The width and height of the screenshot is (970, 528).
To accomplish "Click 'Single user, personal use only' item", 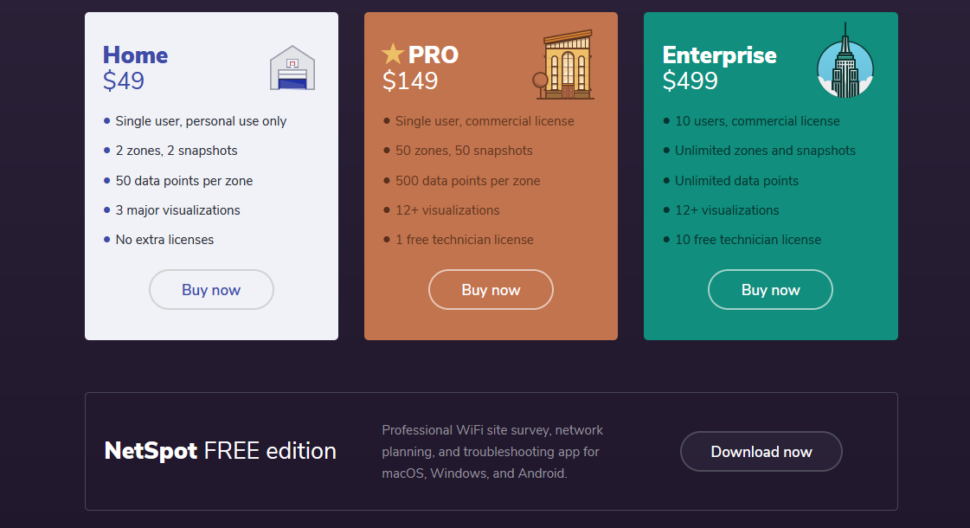I will tap(201, 121).
